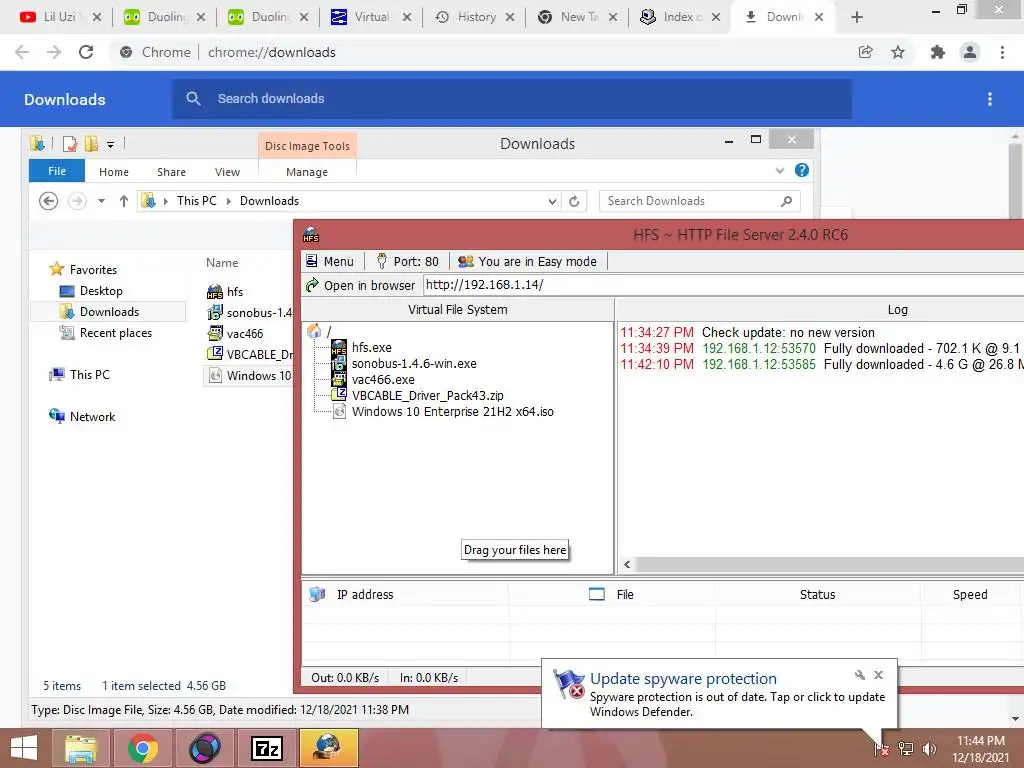Open Explorer Quick Access Toolbar customize dropdown
This screenshot has height=768, width=1024.
110,144
